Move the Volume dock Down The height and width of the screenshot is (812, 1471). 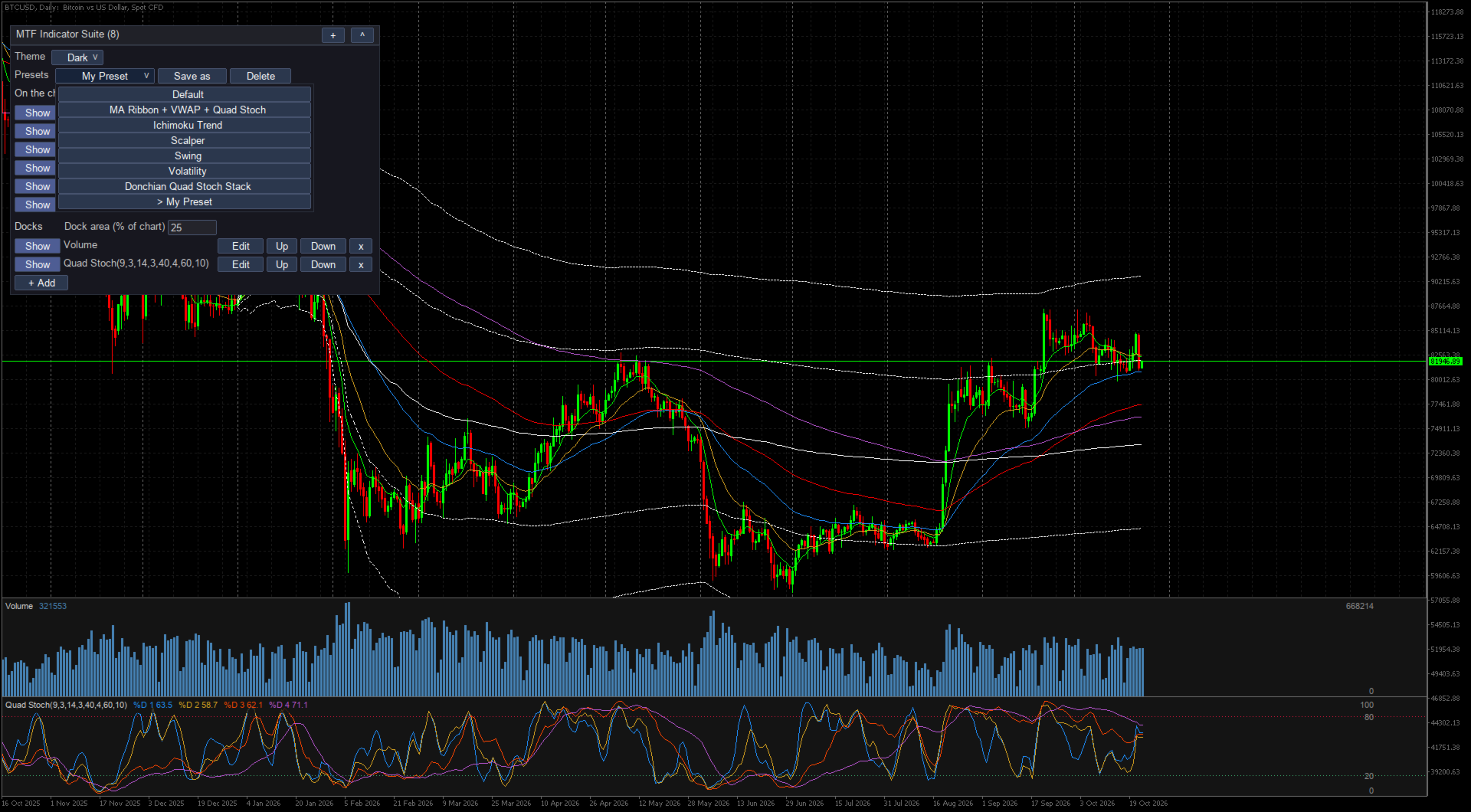[x=323, y=246]
